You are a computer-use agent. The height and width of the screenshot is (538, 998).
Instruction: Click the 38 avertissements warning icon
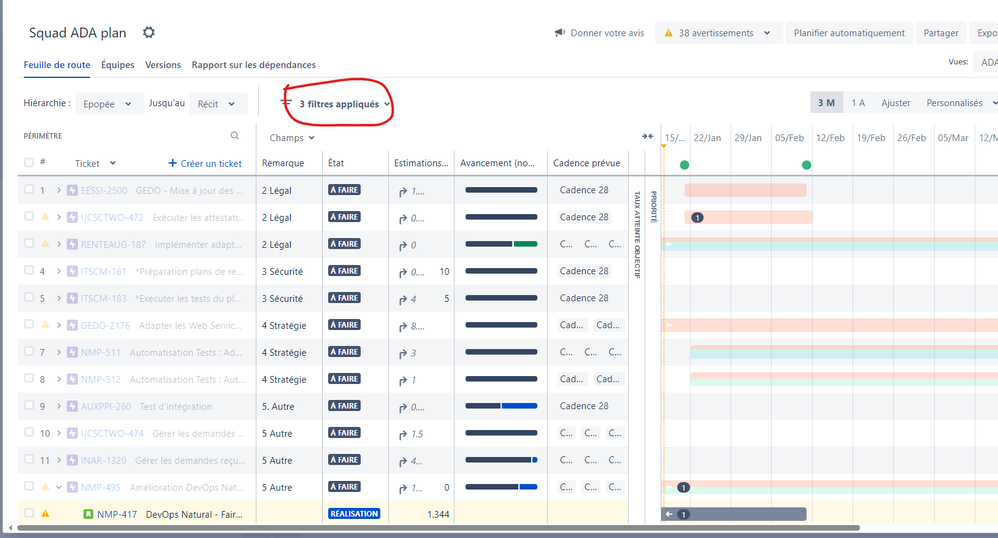click(x=668, y=32)
